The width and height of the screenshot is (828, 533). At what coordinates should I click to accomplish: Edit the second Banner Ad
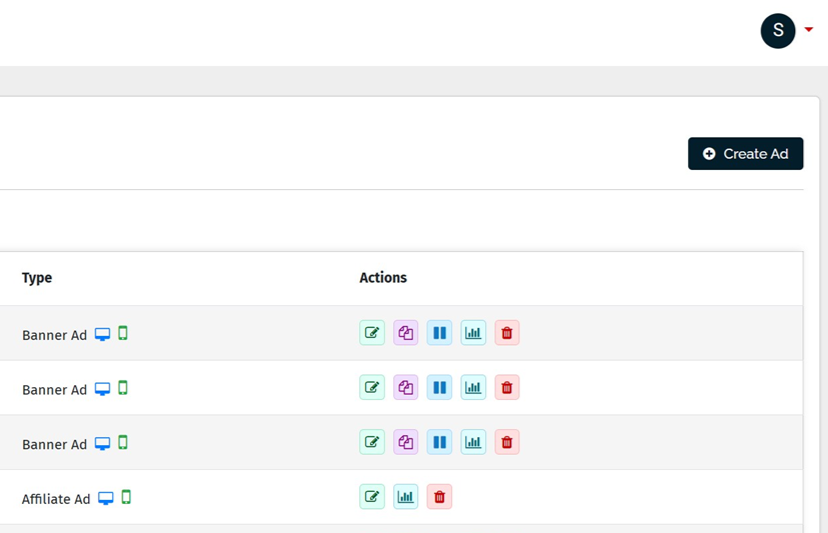tap(372, 388)
